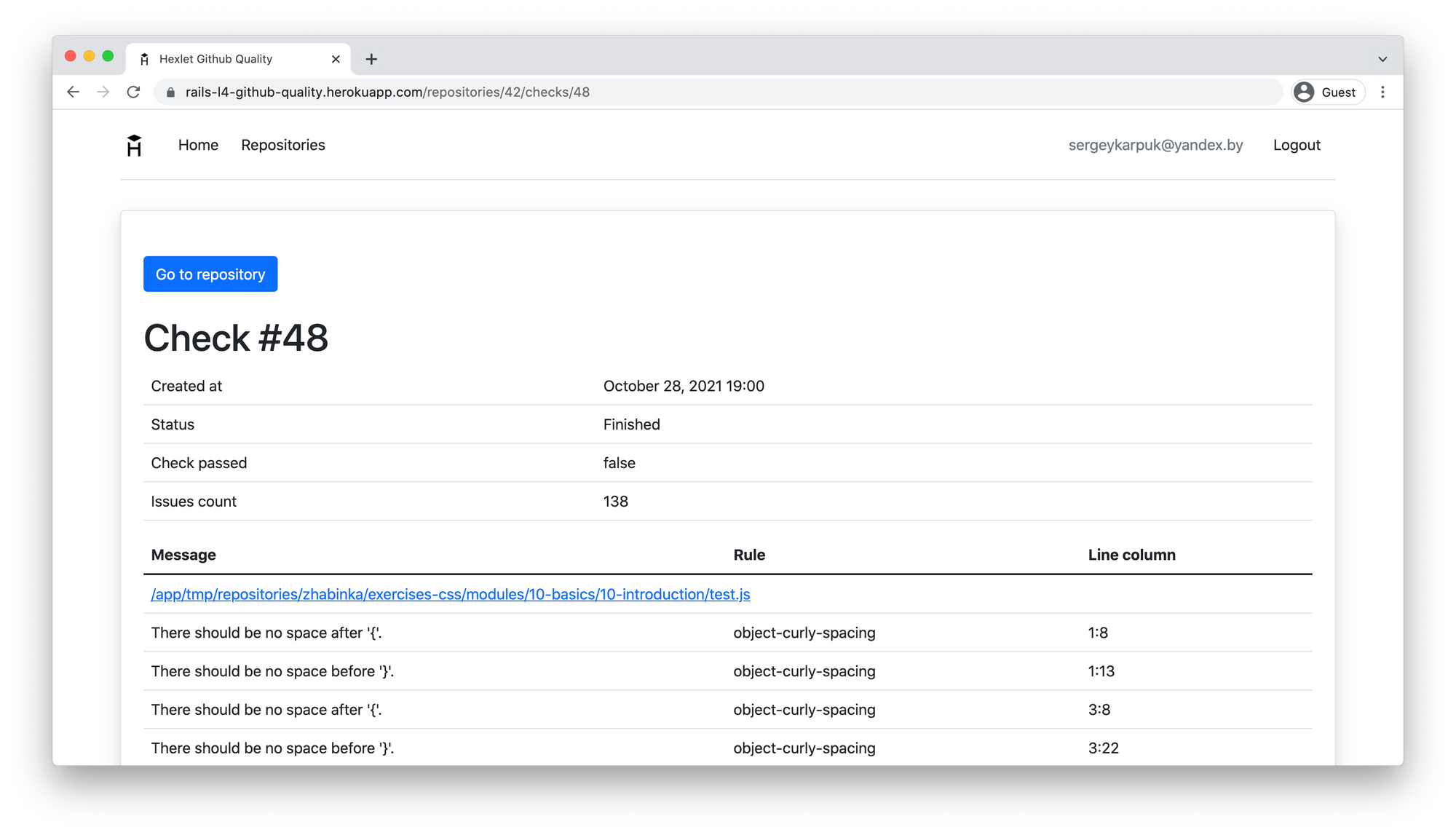Click the browser forward arrow
The height and width of the screenshot is (835, 1456).
click(x=103, y=92)
